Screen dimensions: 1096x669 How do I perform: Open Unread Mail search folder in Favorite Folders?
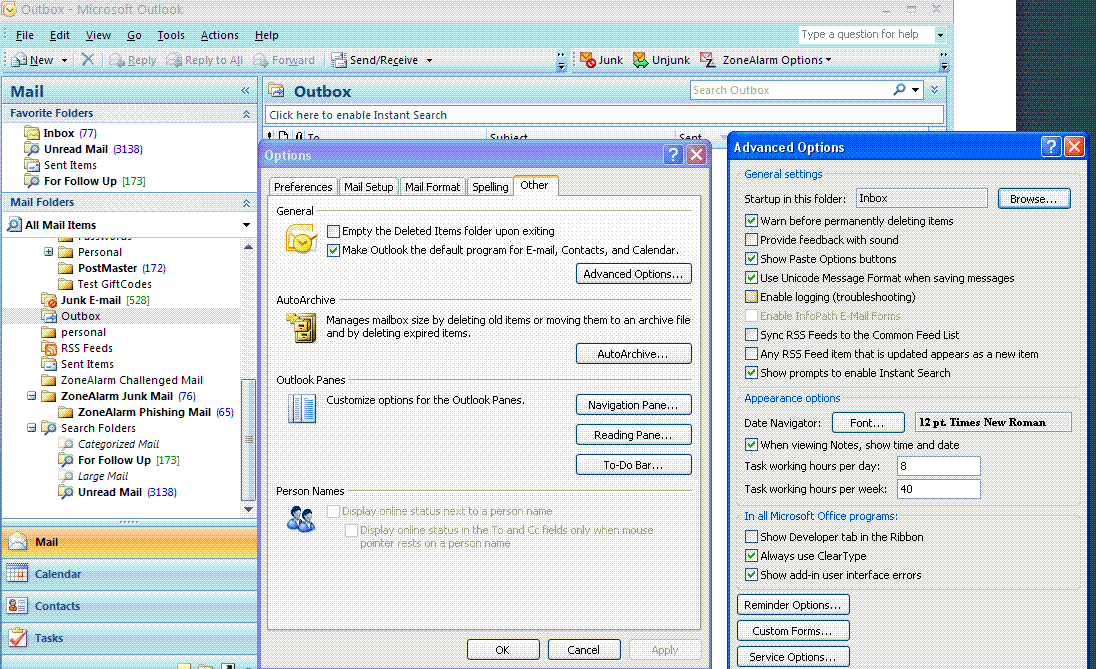point(76,149)
